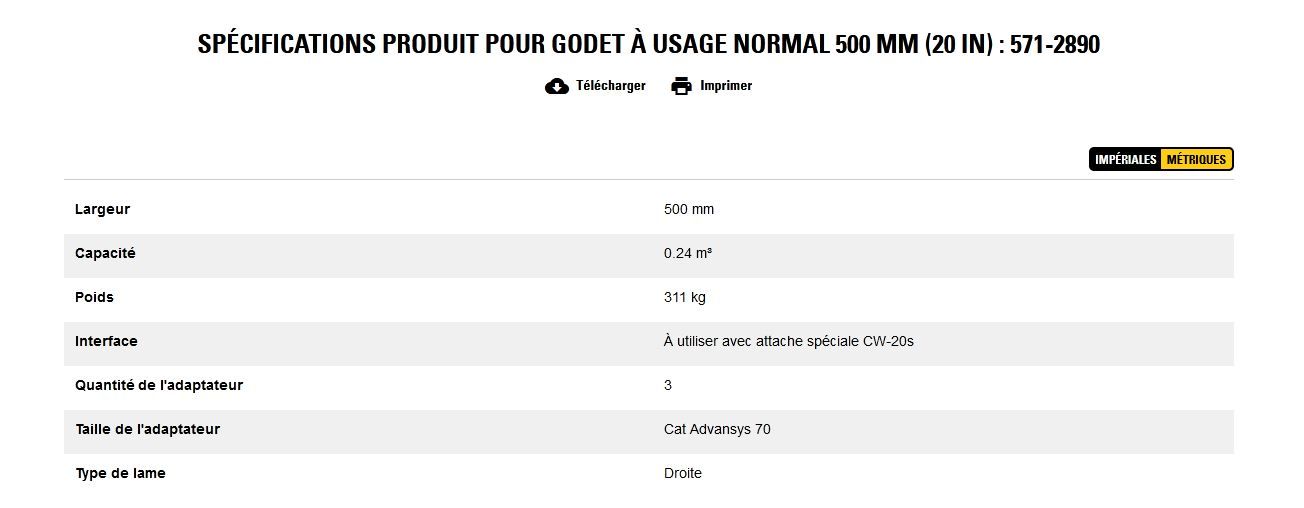Open the Télécharger link
Viewport: 1304px width, 508px height.
click(610, 86)
